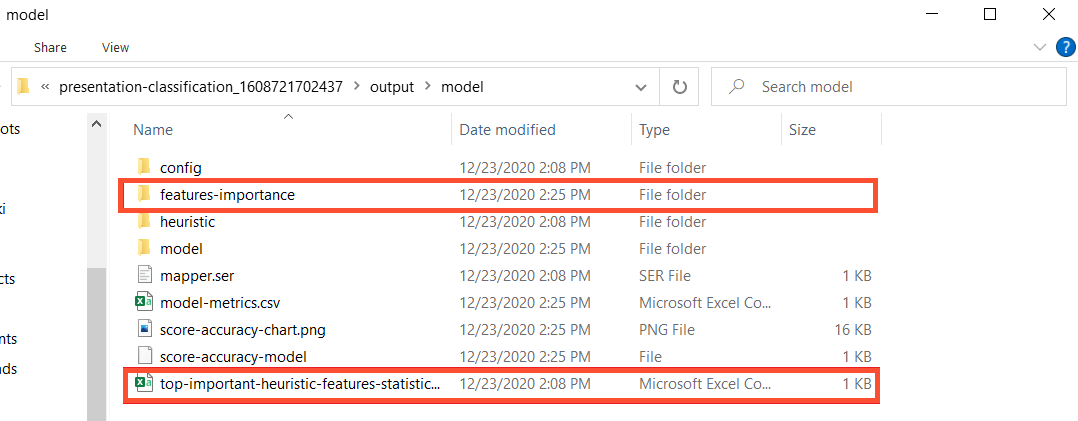Open the address bar history dropdown
The width and height of the screenshot is (1078, 421).
pos(641,87)
